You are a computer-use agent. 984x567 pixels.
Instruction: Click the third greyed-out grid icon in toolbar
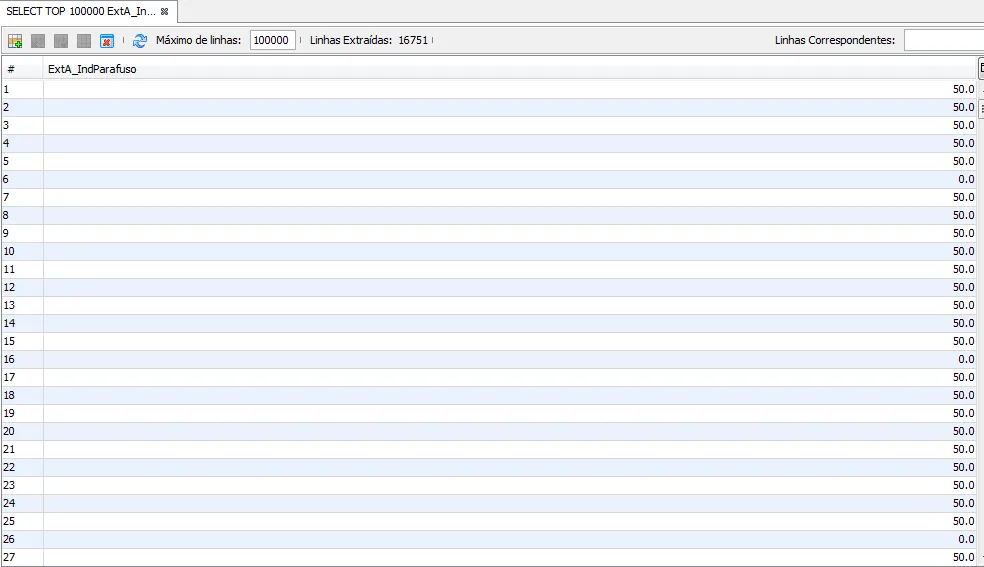(84, 41)
